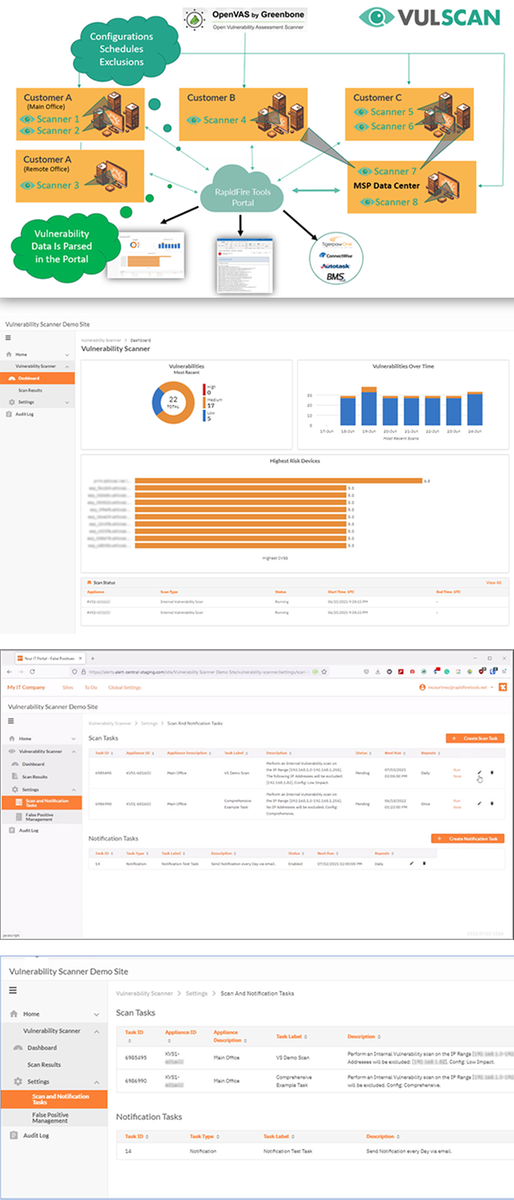Delete scan task 6985495 with trash icon
This screenshot has width=514, height=1200.
[492, 772]
